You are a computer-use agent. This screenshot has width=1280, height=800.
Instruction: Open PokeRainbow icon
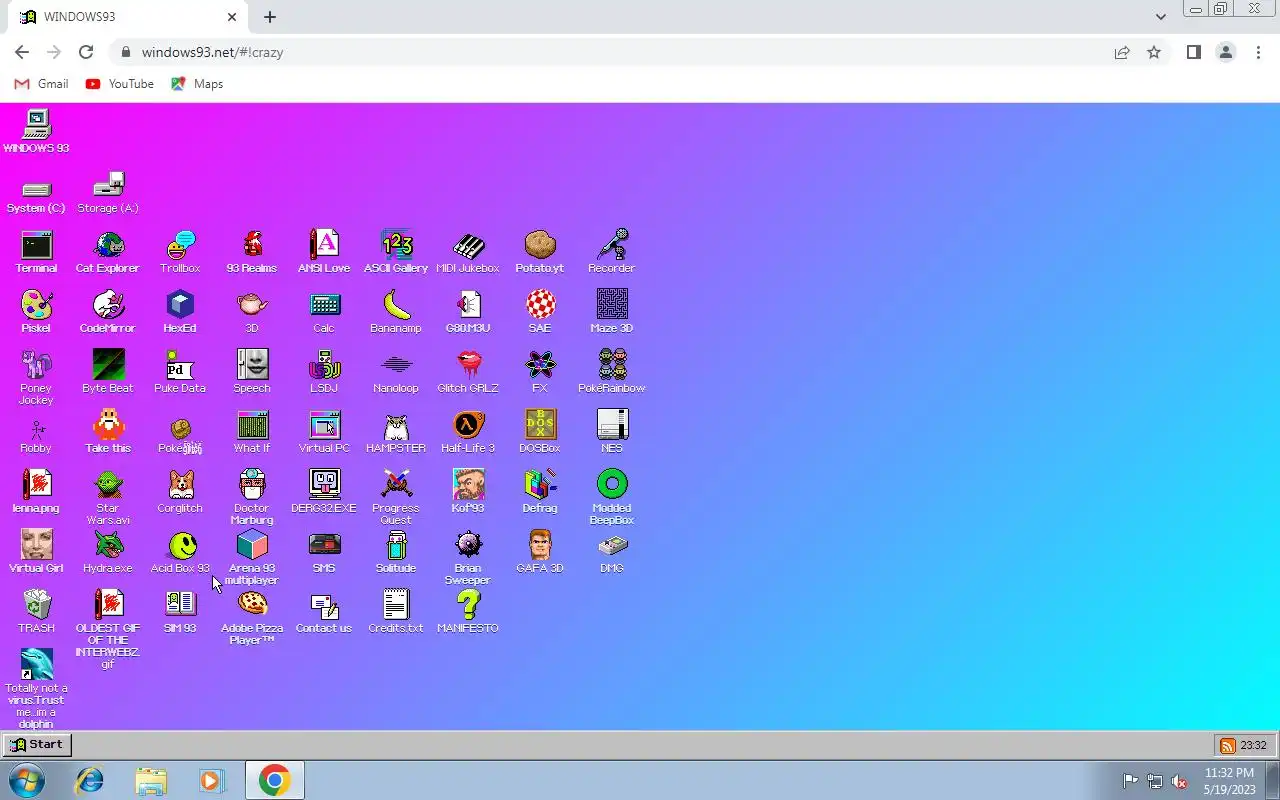(x=612, y=371)
